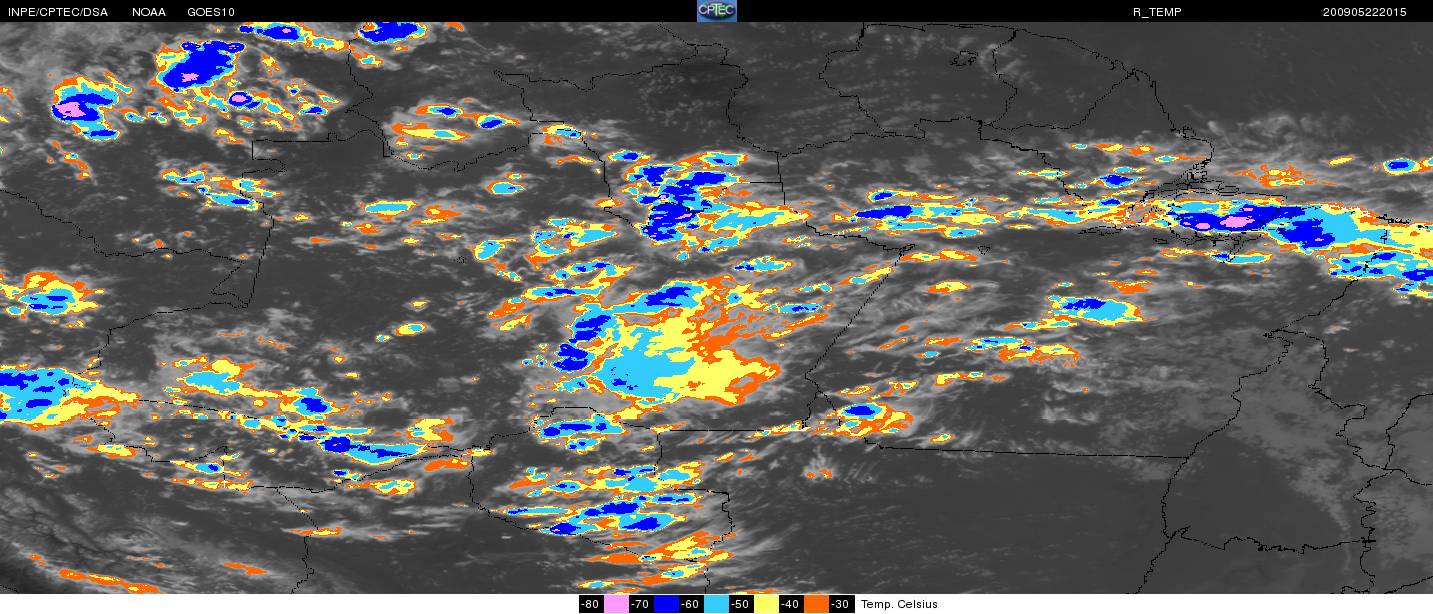
Task: Click the GOES10 satellite label
Action: click(x=212, y=12)
